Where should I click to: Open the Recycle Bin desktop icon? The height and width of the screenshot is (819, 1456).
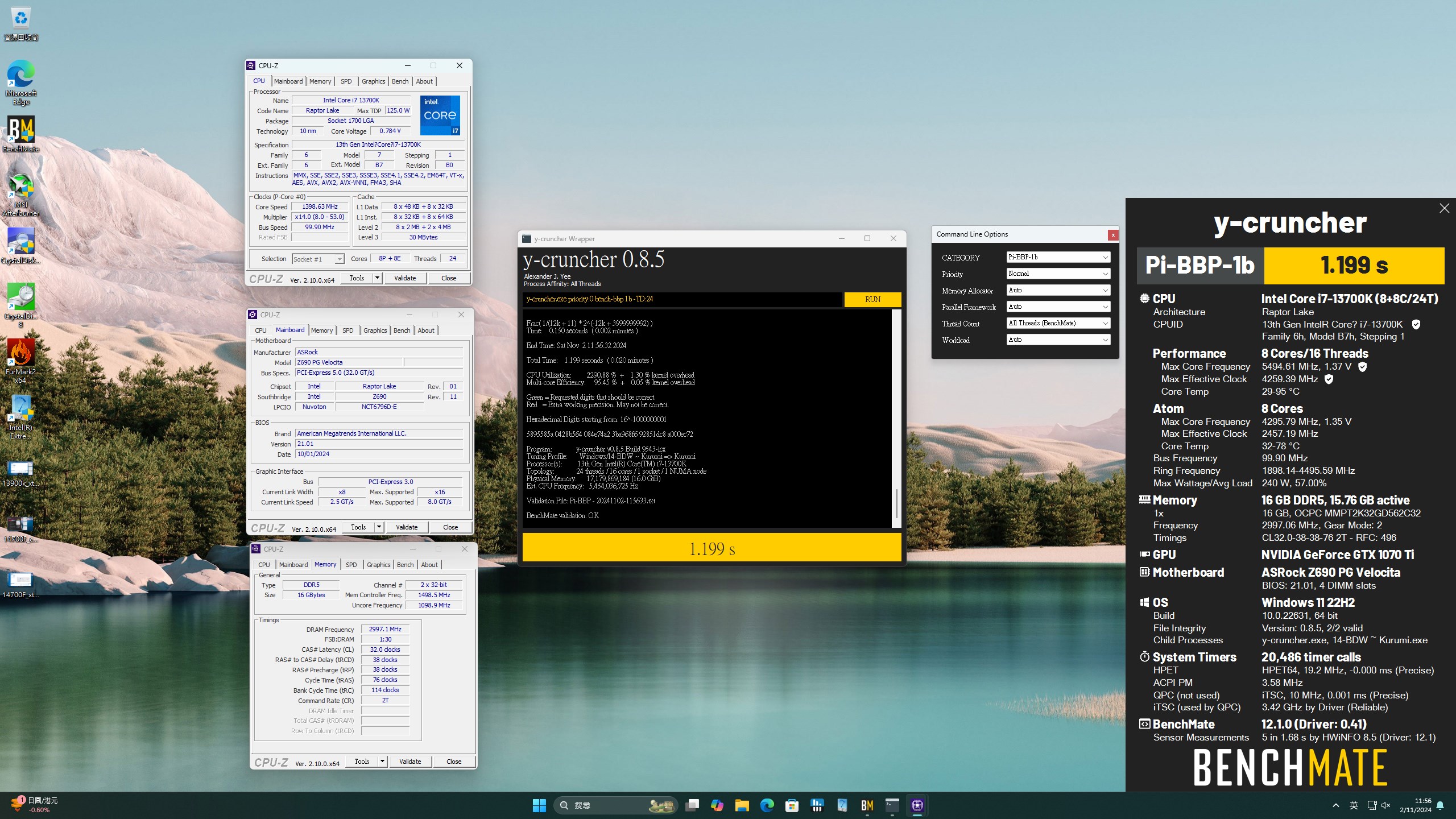21,24
